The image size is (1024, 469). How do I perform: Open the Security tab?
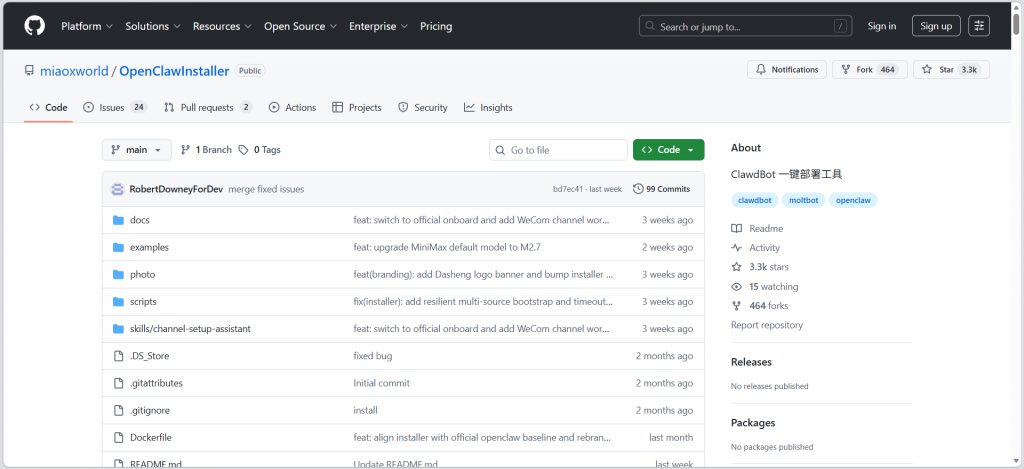click(423, 107)
